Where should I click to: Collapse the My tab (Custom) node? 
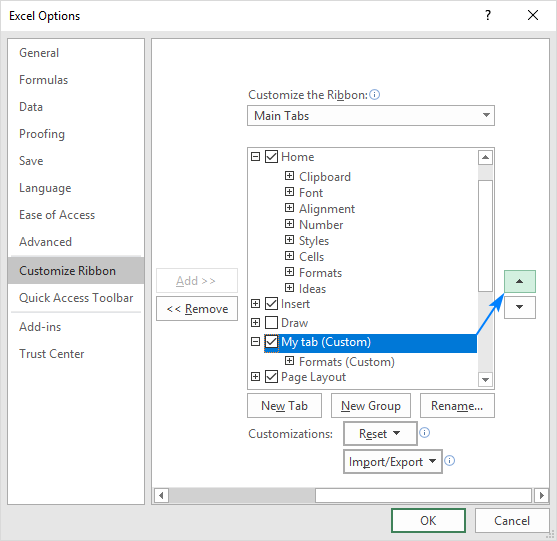[255, 342]
